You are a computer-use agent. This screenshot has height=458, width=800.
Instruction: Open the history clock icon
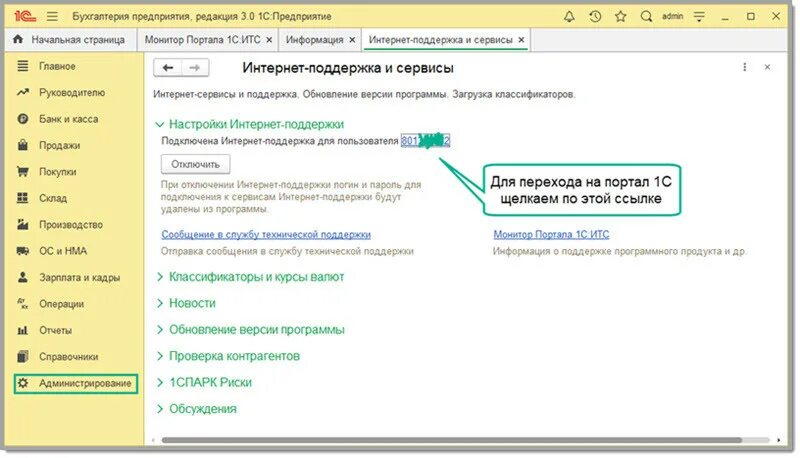595,16
